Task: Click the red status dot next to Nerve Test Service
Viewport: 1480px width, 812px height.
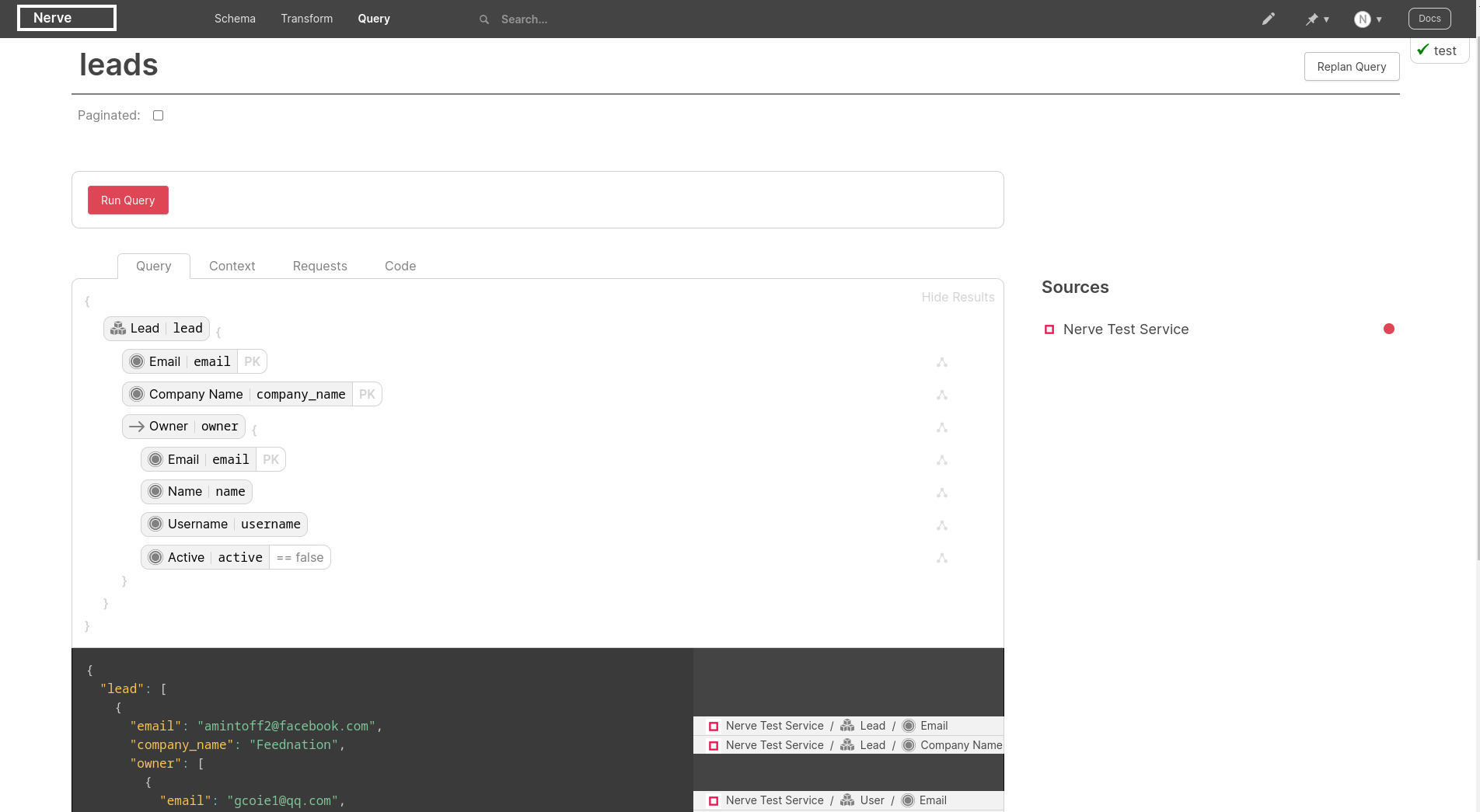Action: click(x=1389, y=329)
